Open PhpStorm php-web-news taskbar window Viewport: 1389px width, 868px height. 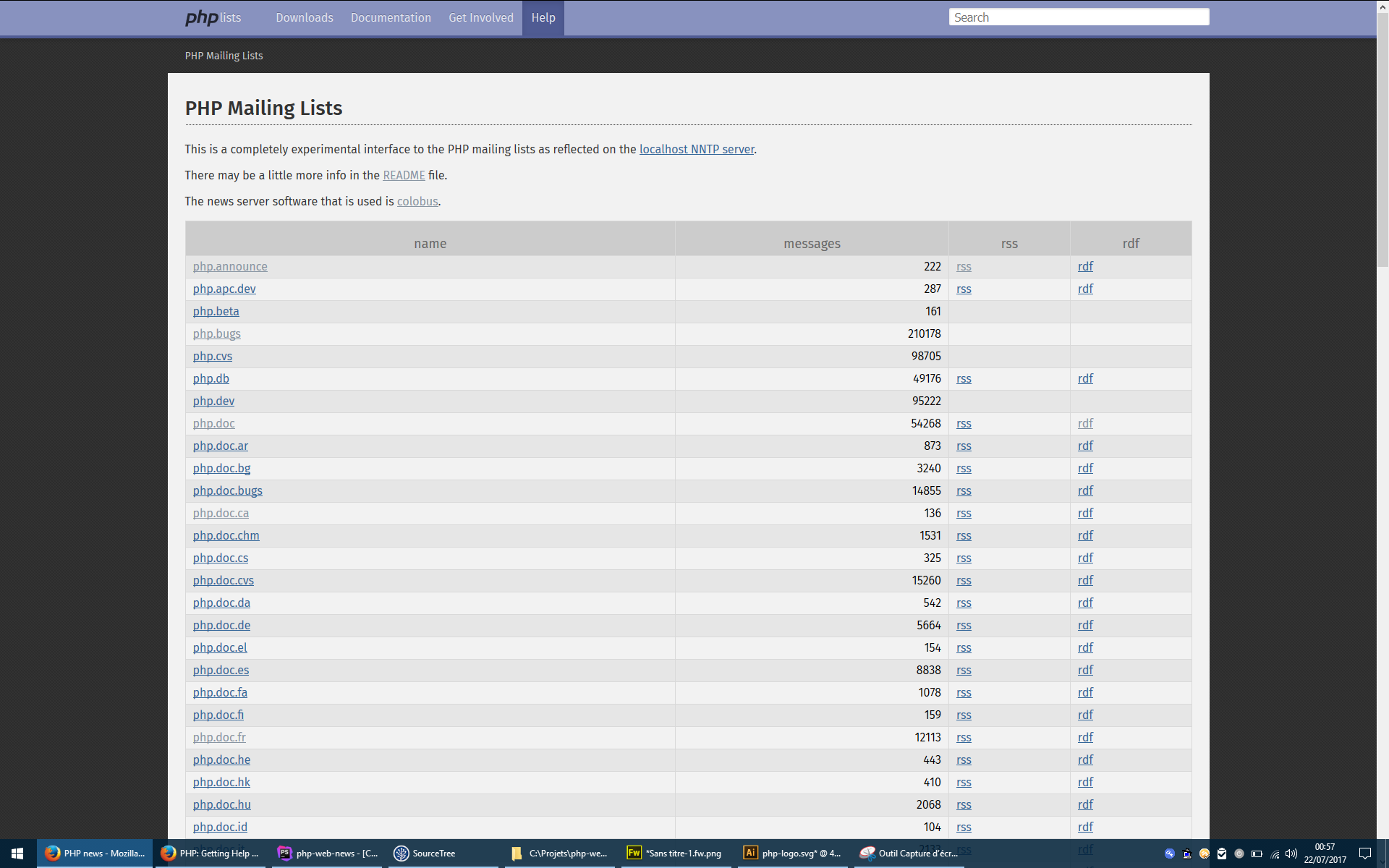pos(327,854)
